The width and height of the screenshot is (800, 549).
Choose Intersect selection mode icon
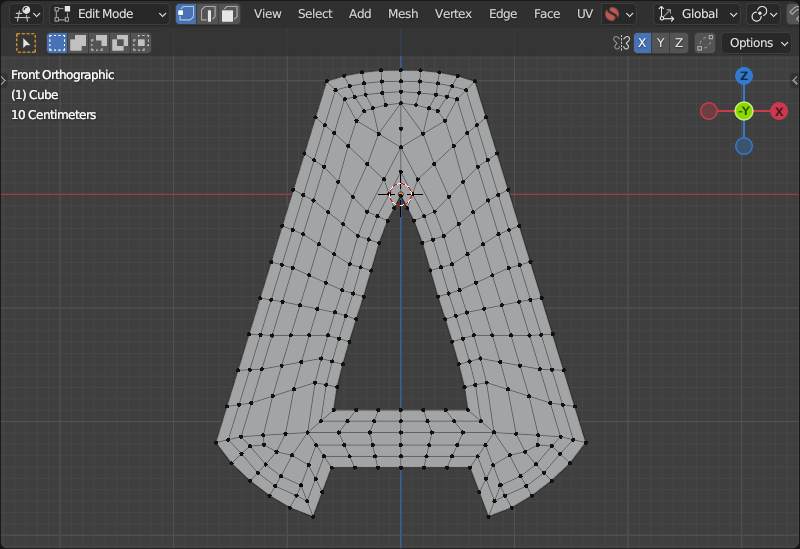click(x=140, y=43)
